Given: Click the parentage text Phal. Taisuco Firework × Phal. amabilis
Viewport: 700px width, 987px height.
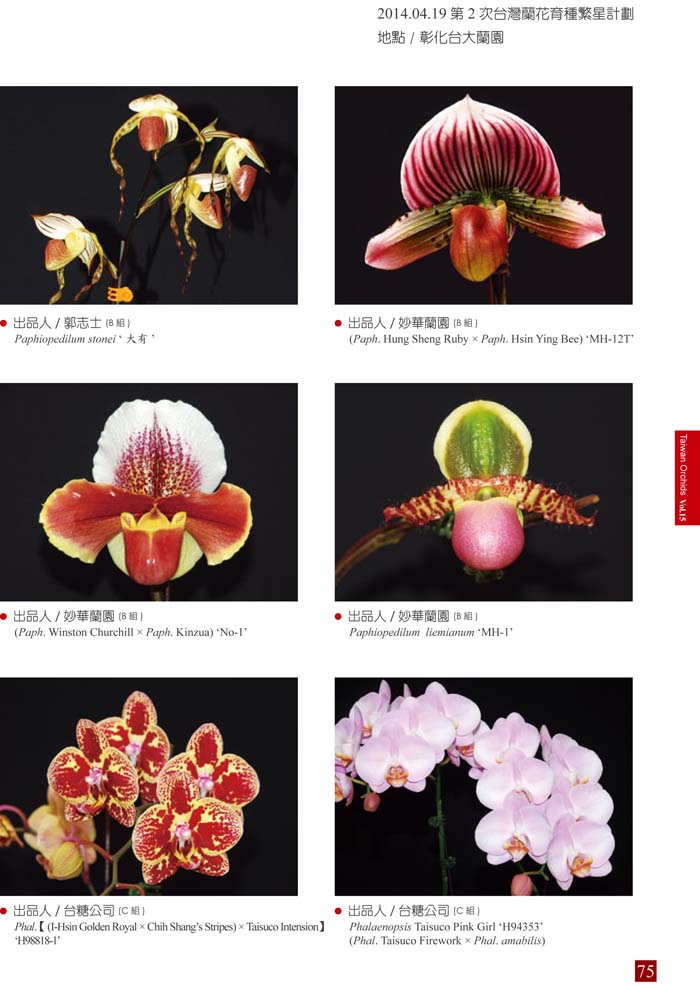Looking at the screenshot, I should click(447, 941).
